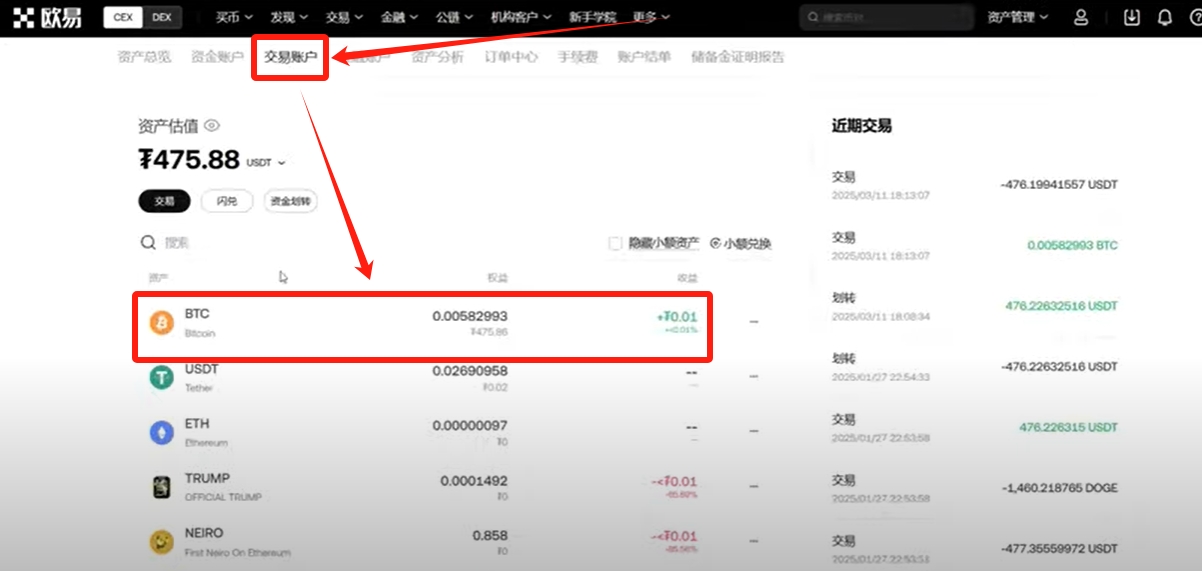This screenshot has height=571, width=1202.
Task: Click the green 476.22632516 USDT transfer entry
Action: [x=1061, y=306]
